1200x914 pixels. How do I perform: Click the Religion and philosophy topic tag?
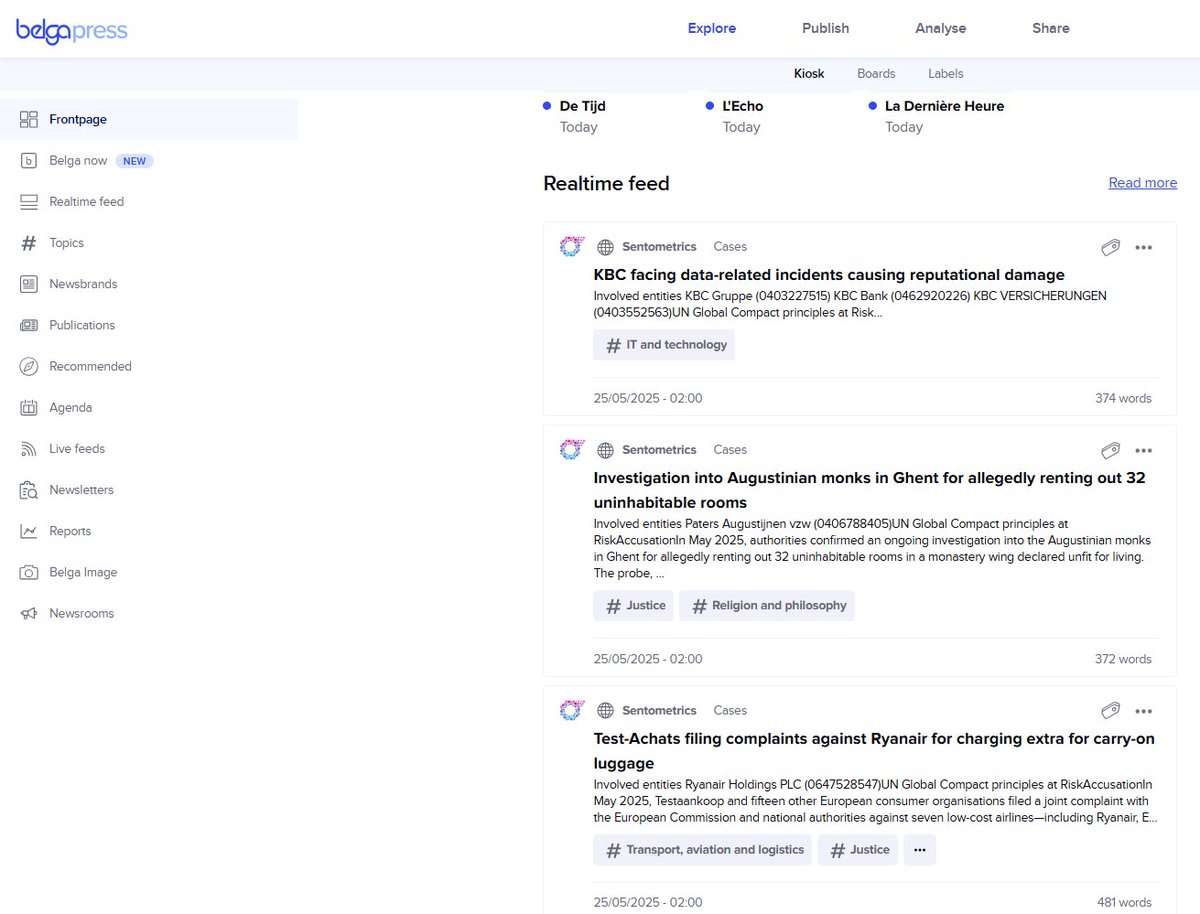coord(767,606)
